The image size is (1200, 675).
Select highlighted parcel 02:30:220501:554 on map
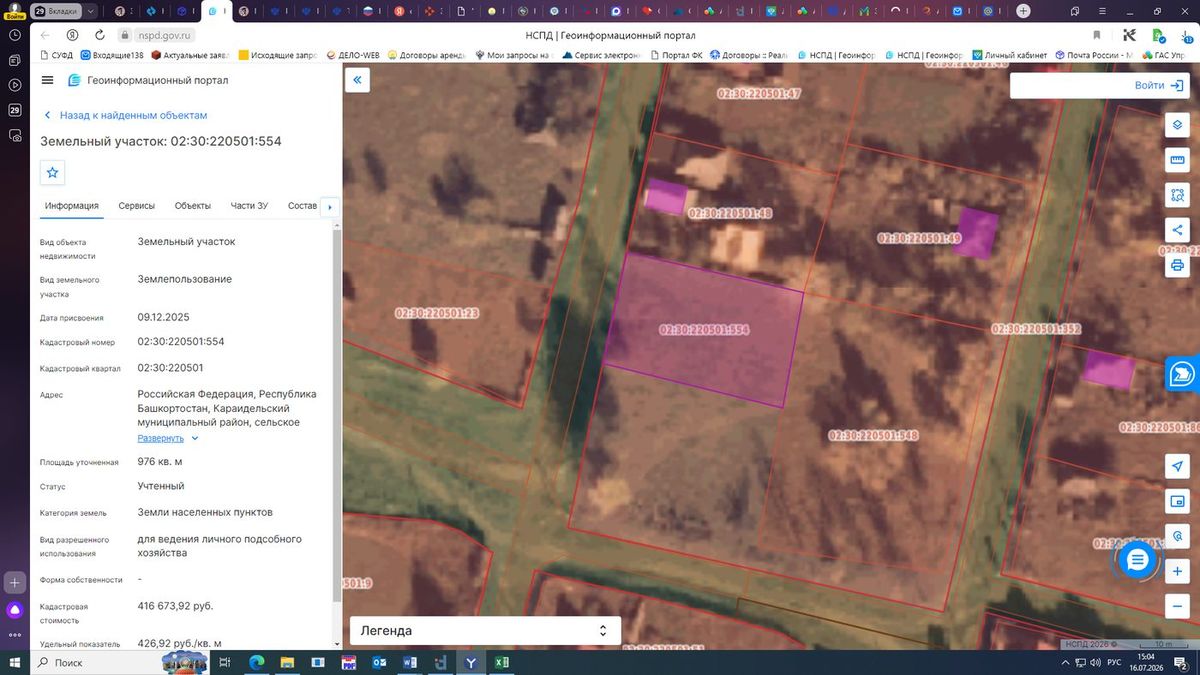click(x=704, y=329)
